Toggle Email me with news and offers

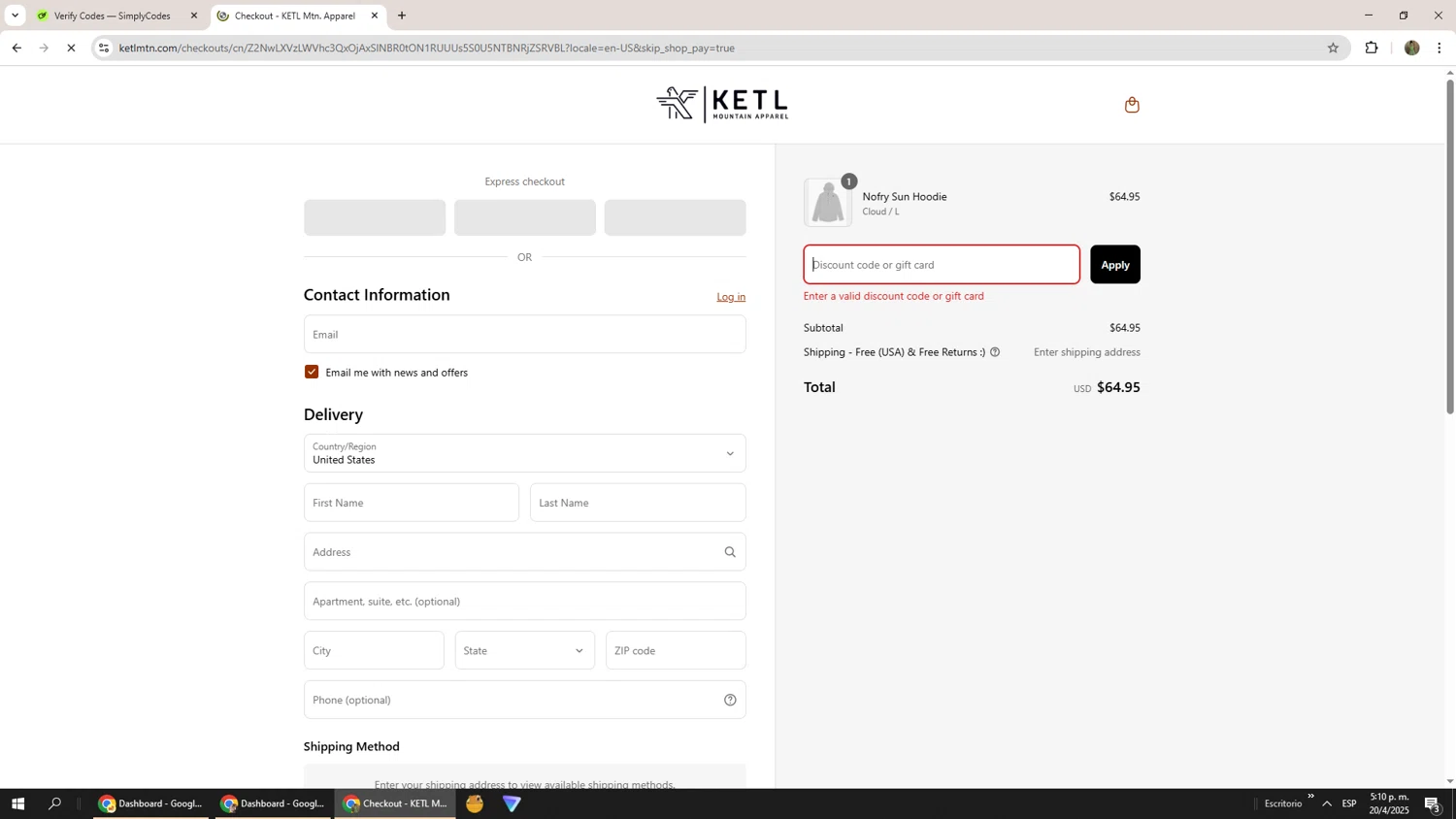click(x=312, y=373)
